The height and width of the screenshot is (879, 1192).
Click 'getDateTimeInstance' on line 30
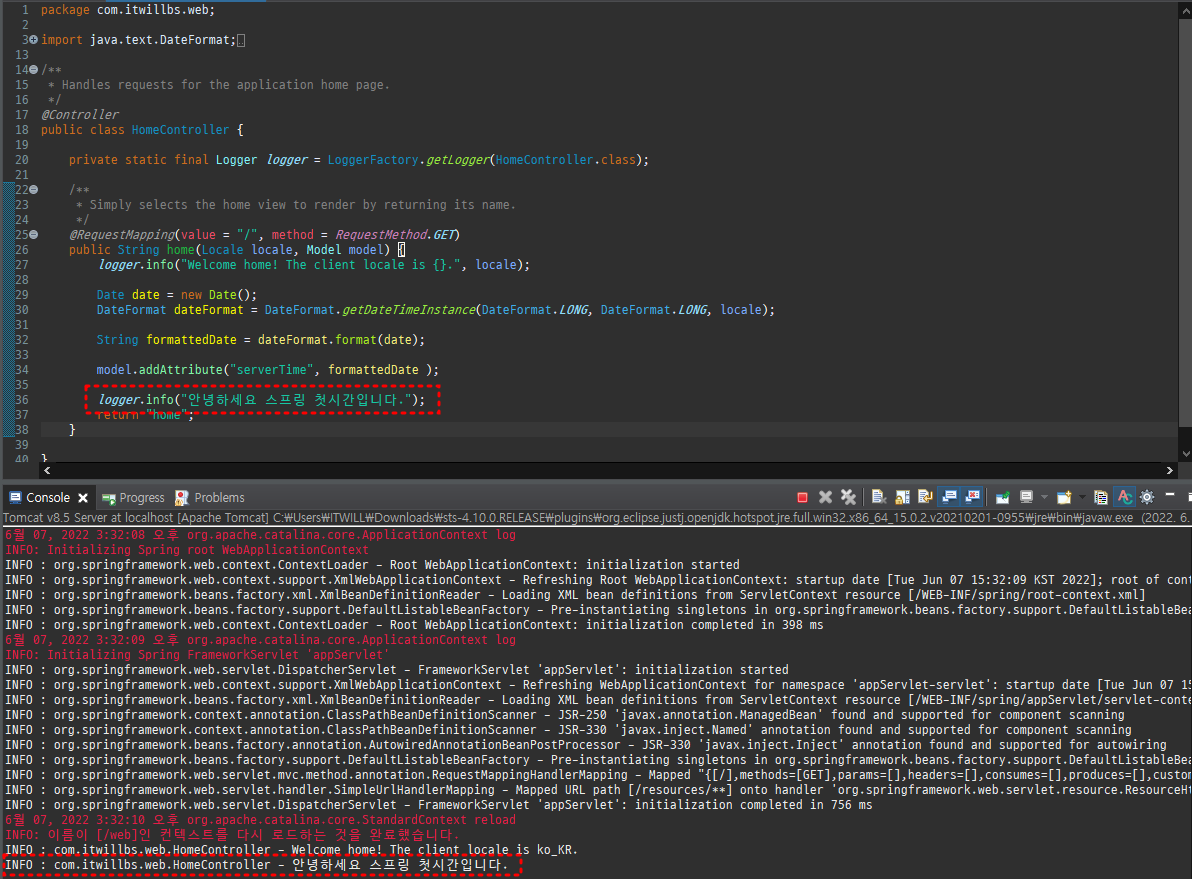click(409, 310)
